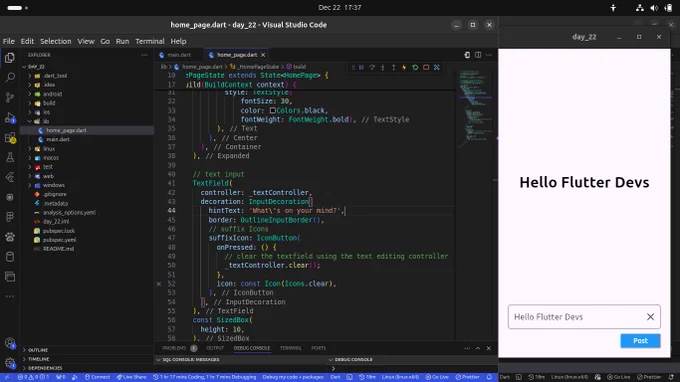
Task: Collapse the lib folder
Action: 46,121
